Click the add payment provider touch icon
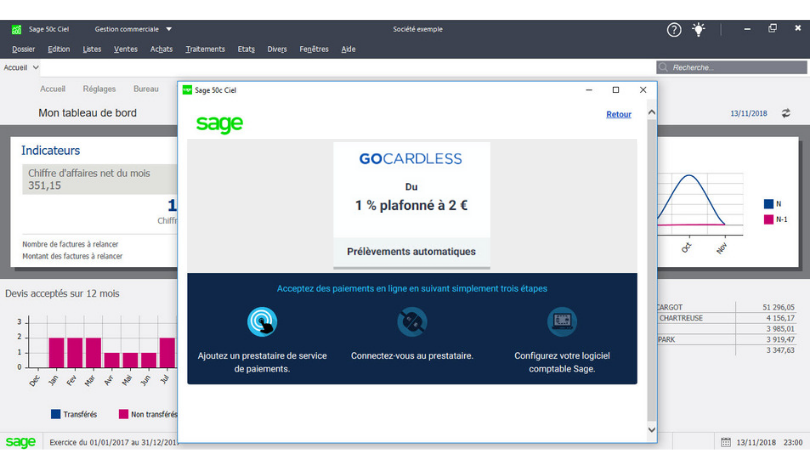810x450 pixels. pyautogui.click(x=262, y=321)
